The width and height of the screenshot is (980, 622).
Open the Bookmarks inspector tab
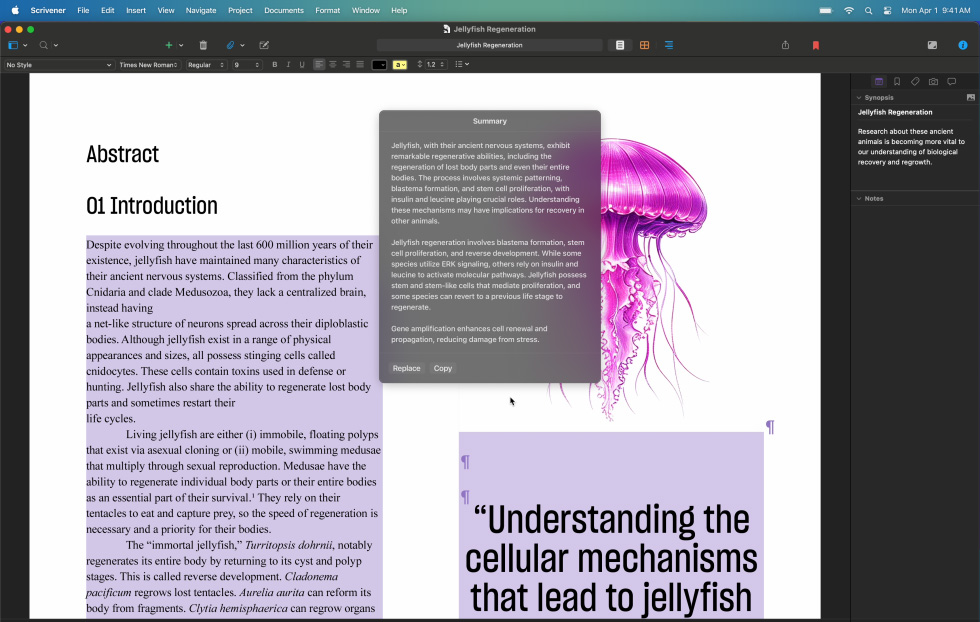tap(898, 81)
